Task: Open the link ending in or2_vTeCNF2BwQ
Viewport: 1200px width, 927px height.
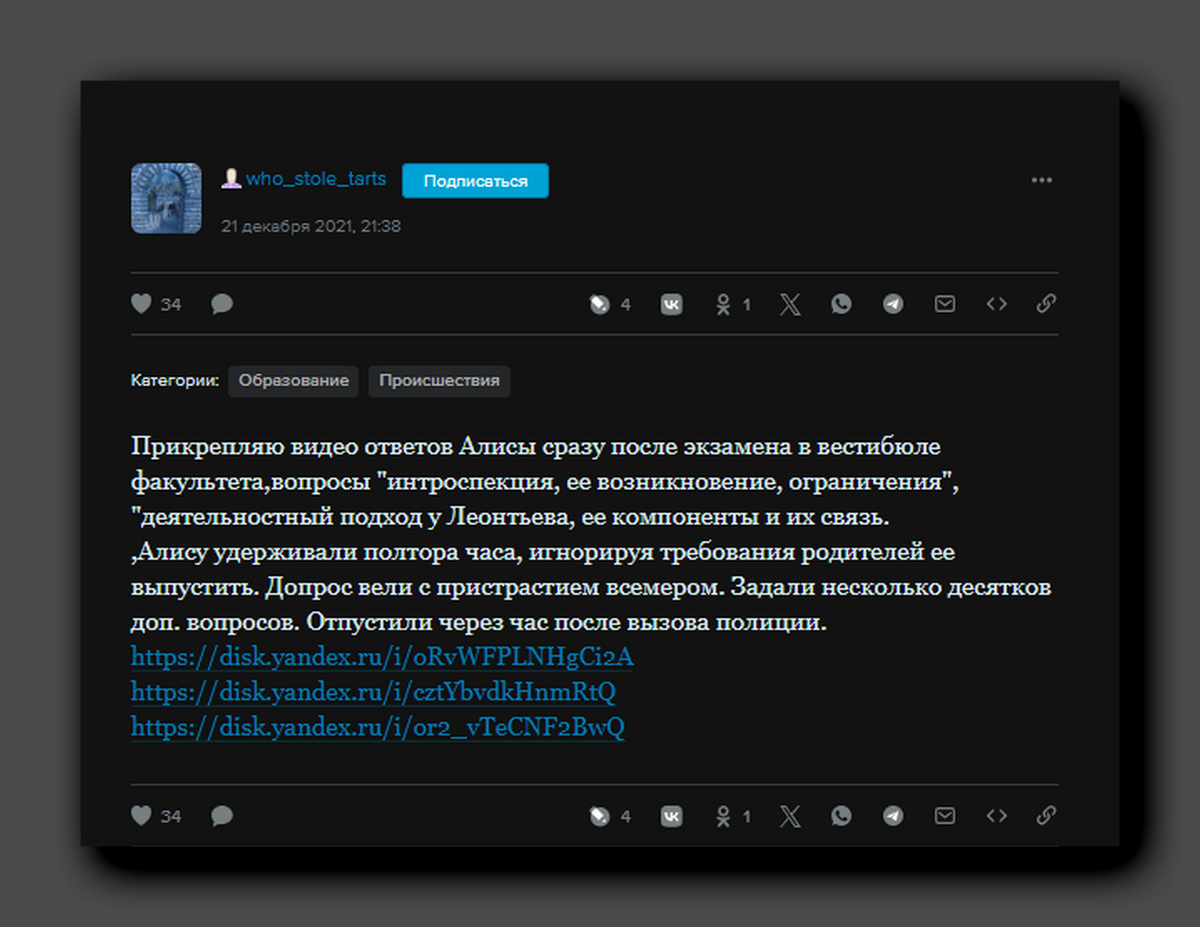Action: pyautogui.click(x=377, y=727)
